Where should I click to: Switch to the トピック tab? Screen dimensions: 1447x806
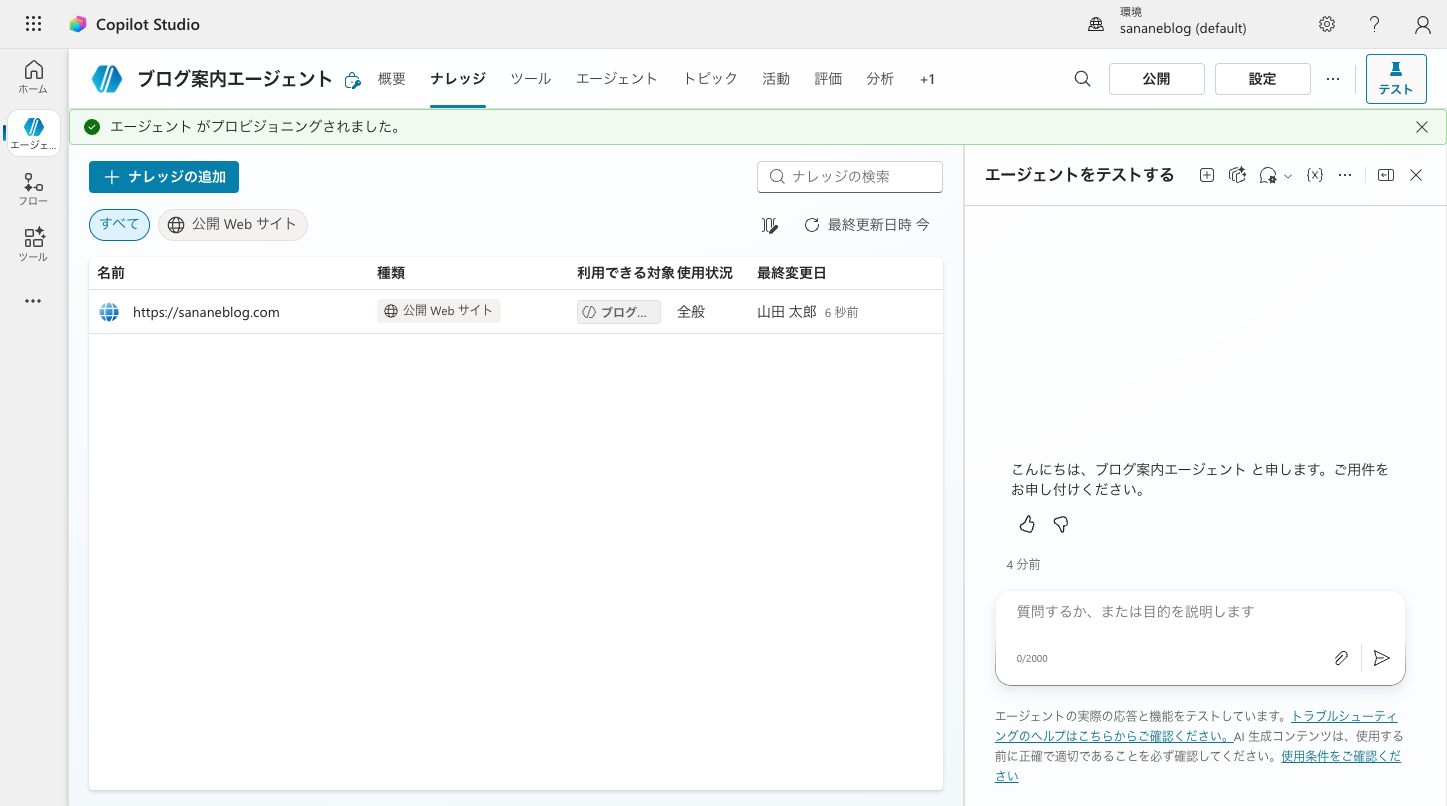pyautogui.click(x=710, y=79)
